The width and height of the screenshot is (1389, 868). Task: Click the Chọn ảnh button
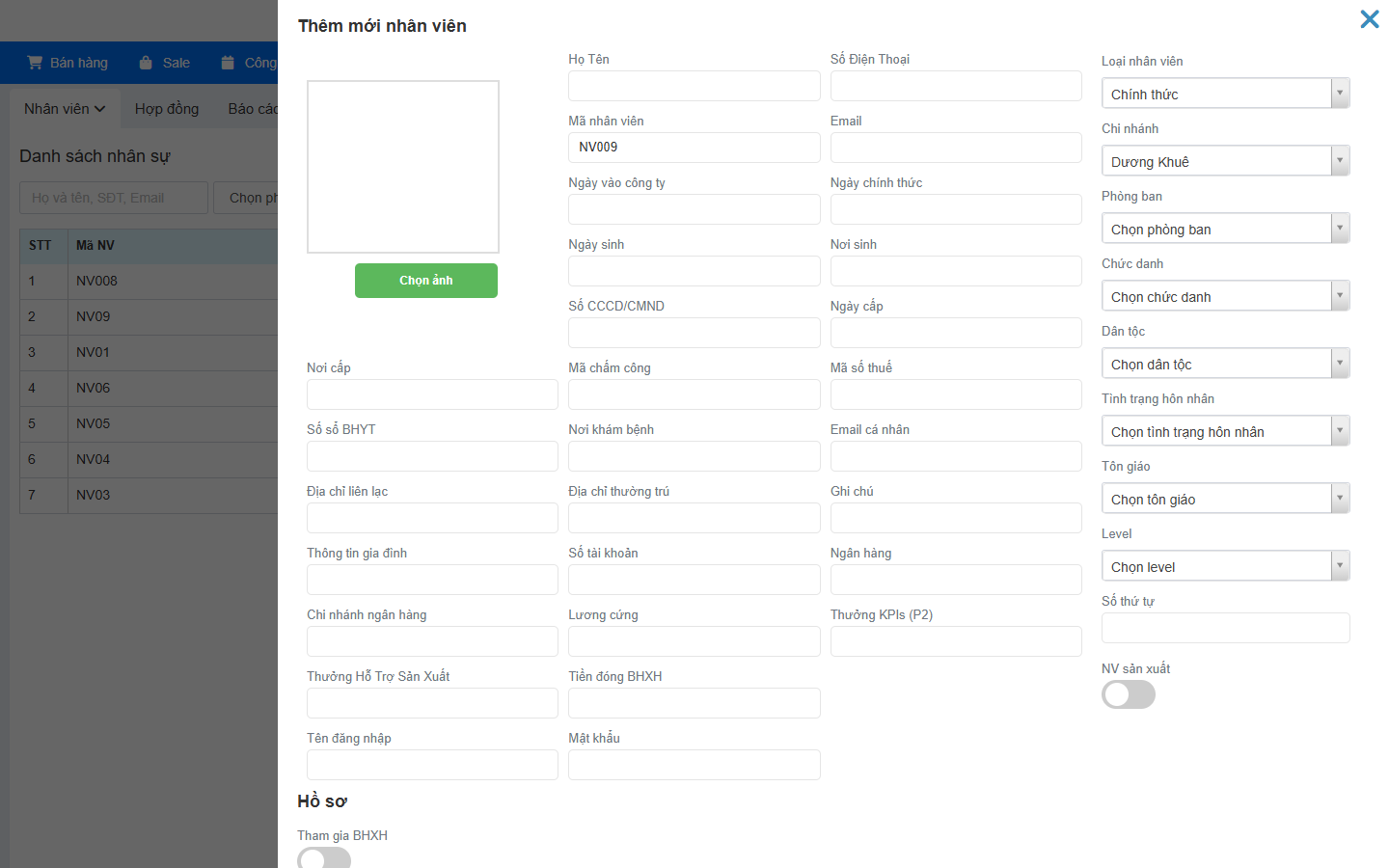[x=426, y=281]
